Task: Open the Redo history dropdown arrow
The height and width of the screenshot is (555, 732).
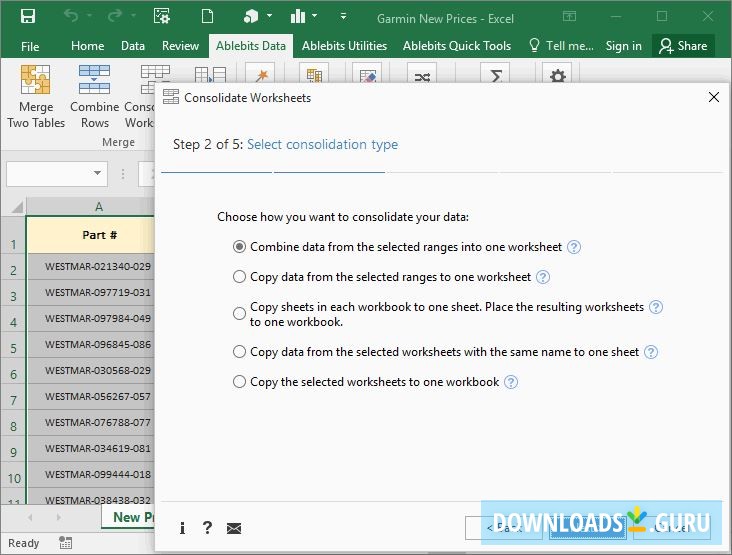Action: tap(134, 16)
